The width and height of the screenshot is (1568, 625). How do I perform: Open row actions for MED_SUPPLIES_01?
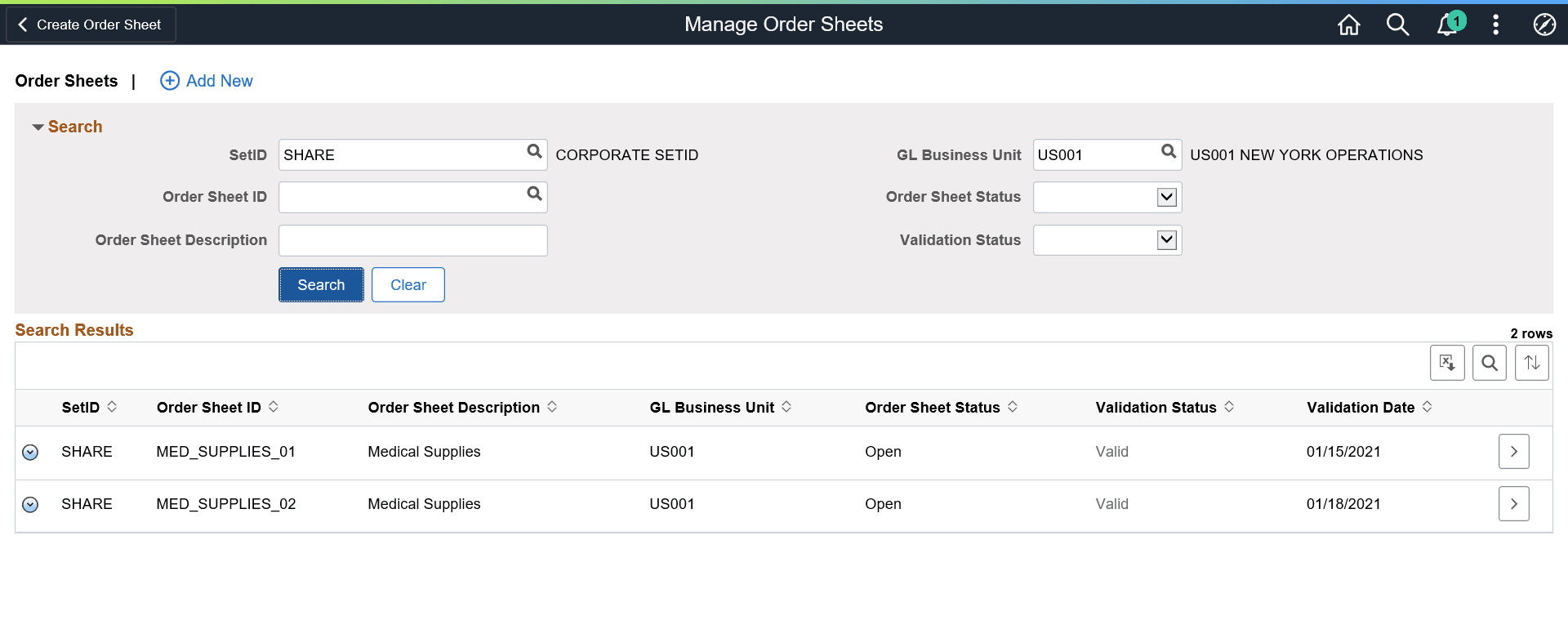point(30,453)
